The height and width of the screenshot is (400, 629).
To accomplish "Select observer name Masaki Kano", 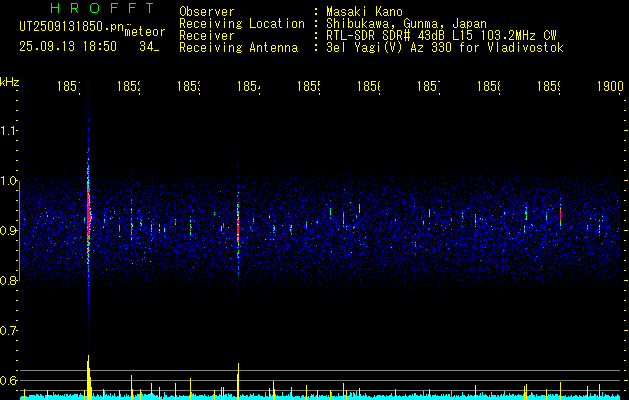I will coord(364,11).
